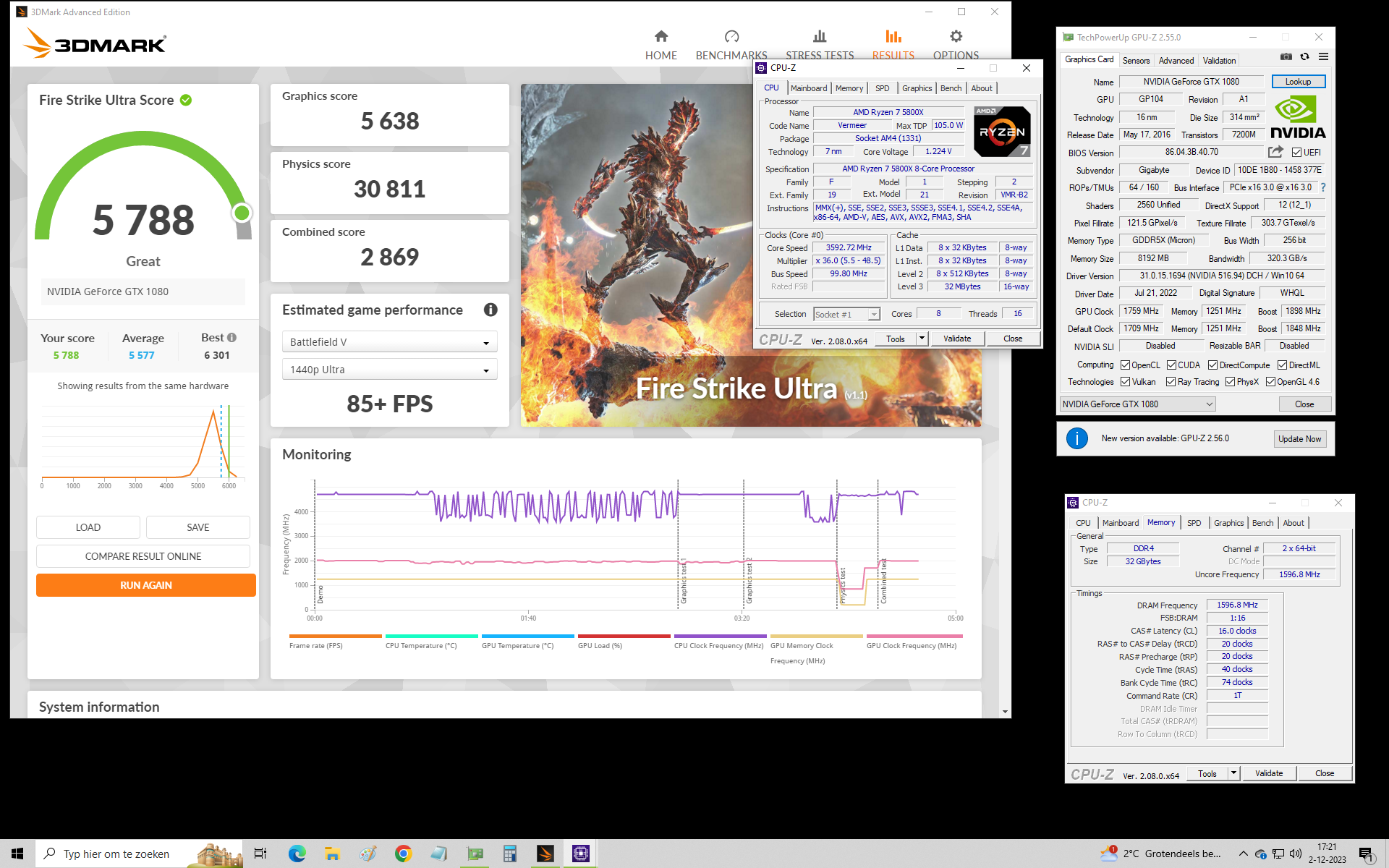Click LOAD button in 3DMark
Viewport: 1389px width, 868px height.
[x=88, y=527]
